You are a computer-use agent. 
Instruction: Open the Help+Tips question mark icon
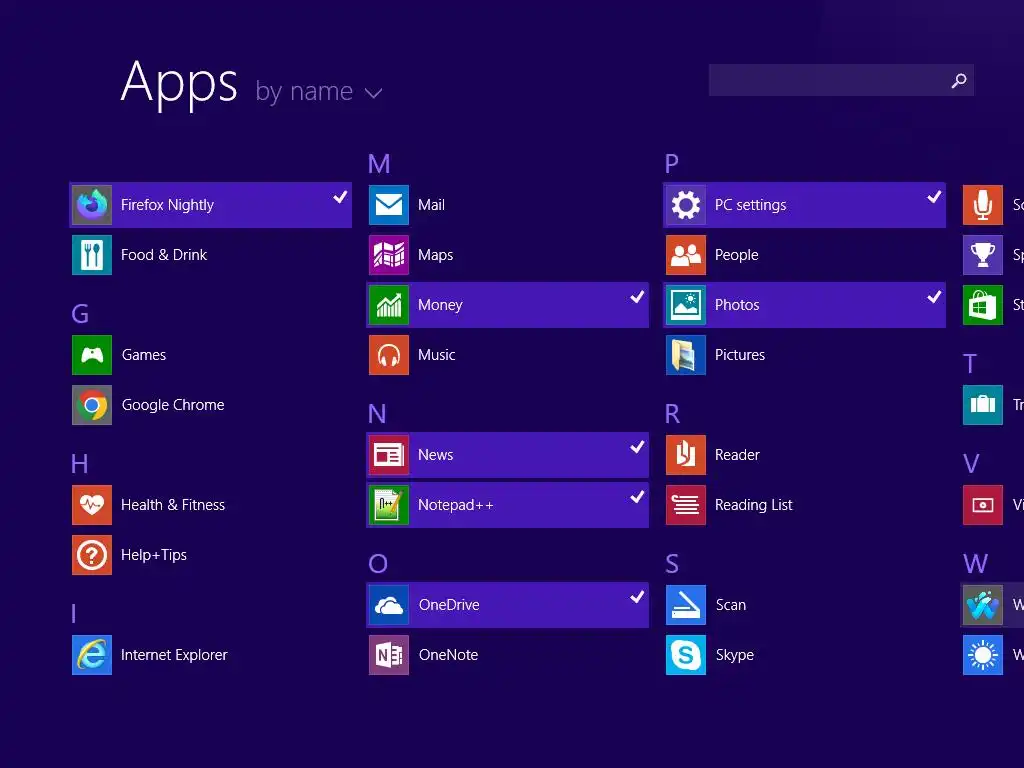91,555
